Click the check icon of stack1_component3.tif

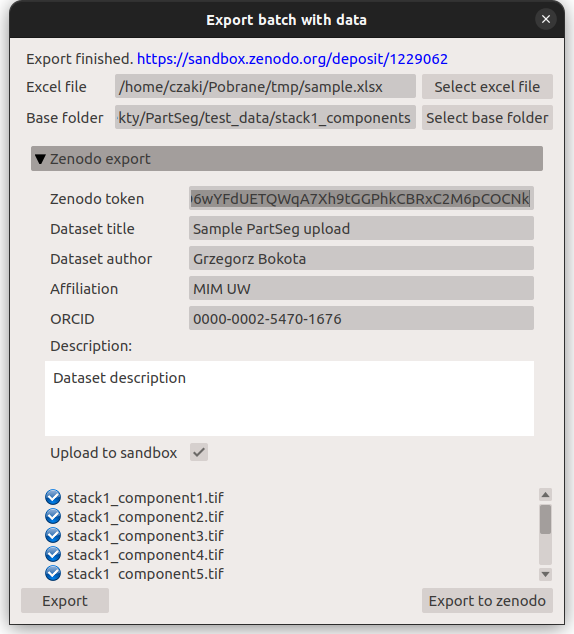click(53, 535)
